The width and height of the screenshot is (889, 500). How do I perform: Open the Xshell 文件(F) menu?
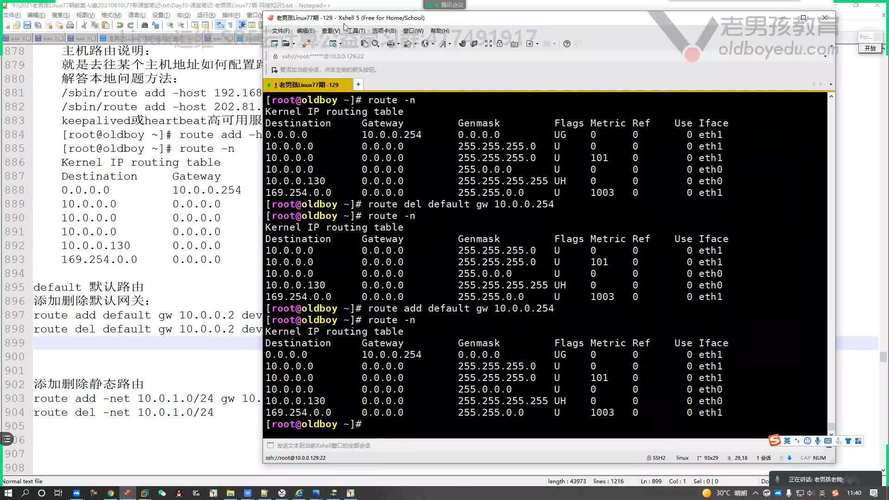281,31
